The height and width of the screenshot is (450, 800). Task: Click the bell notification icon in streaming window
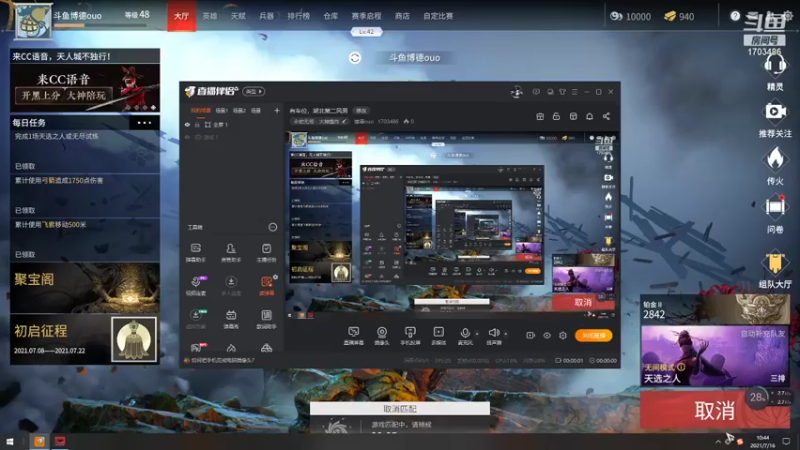[x=589, y=116]
